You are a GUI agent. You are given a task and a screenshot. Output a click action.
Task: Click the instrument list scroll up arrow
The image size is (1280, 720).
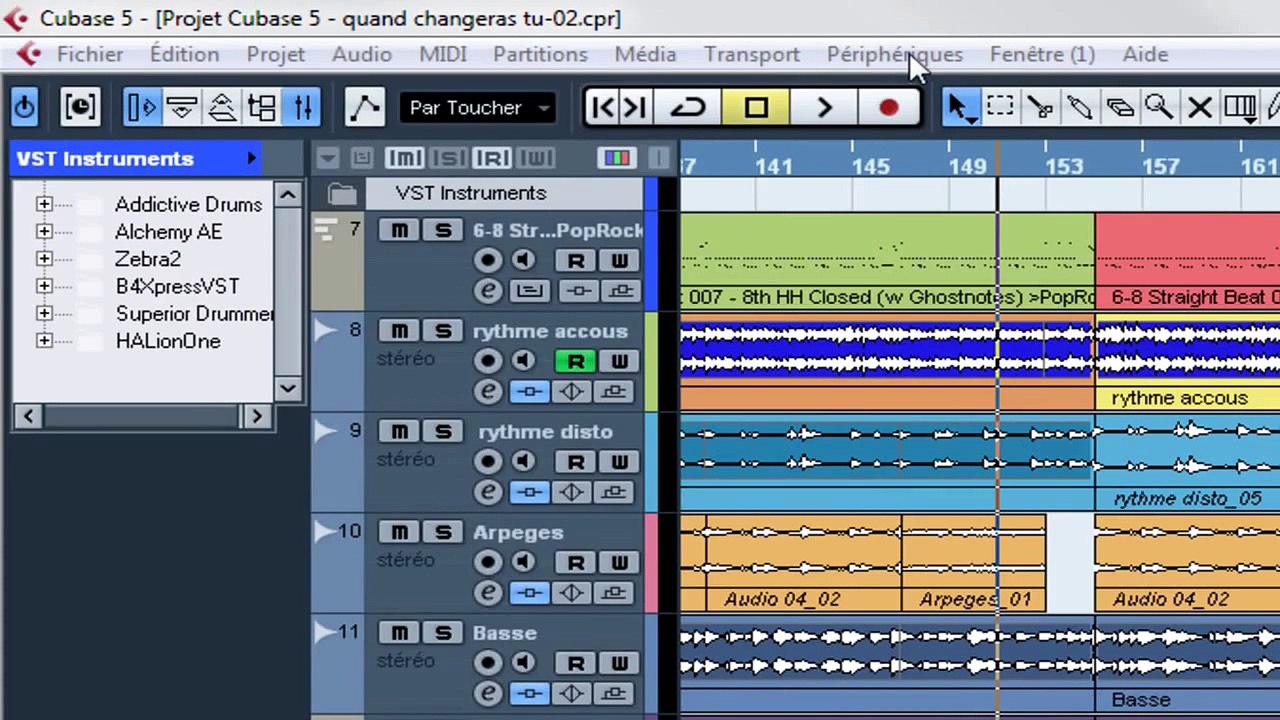click(x=288, y=194)
